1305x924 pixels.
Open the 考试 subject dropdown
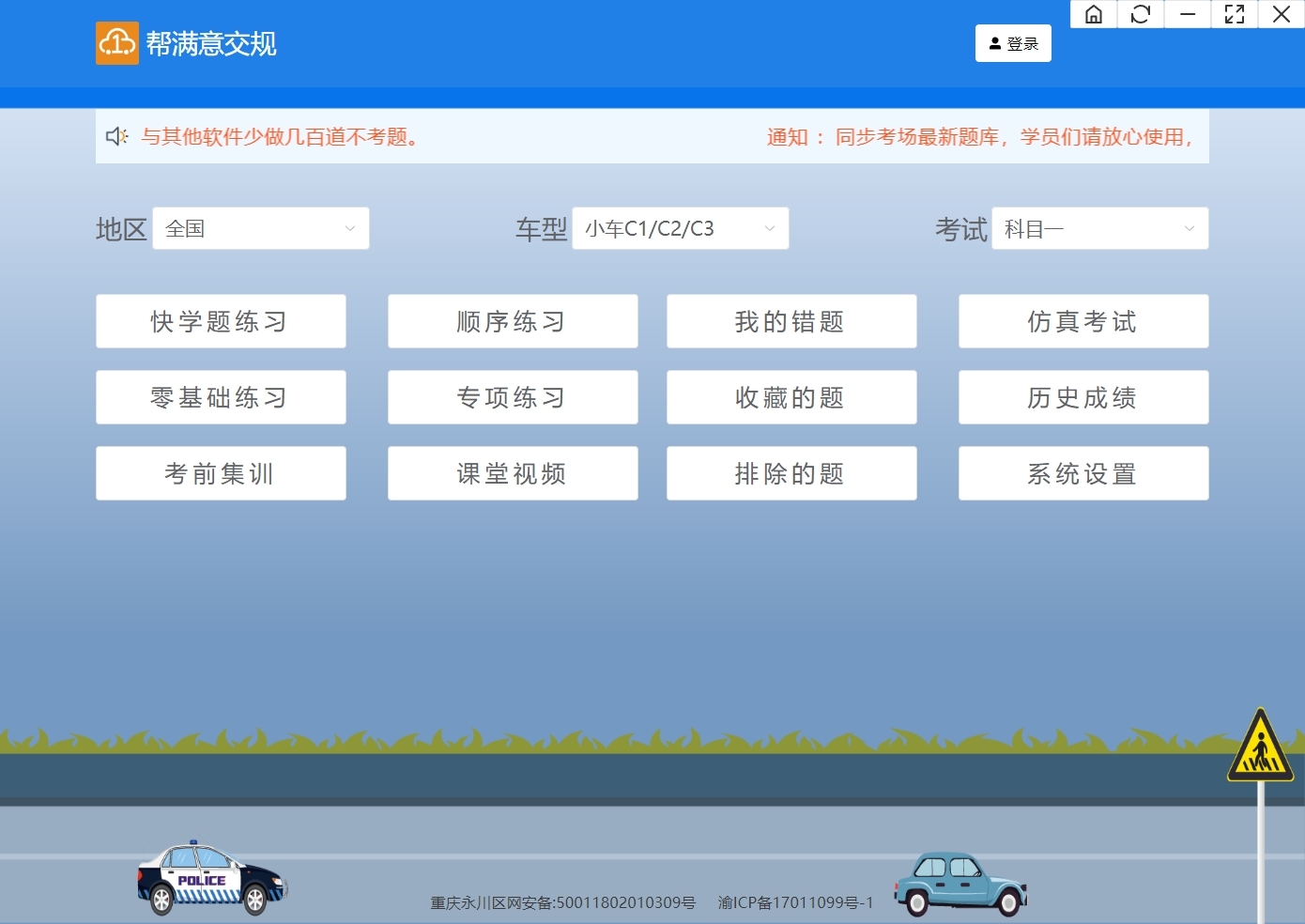pyautogui.click(x=1099, y=228)
